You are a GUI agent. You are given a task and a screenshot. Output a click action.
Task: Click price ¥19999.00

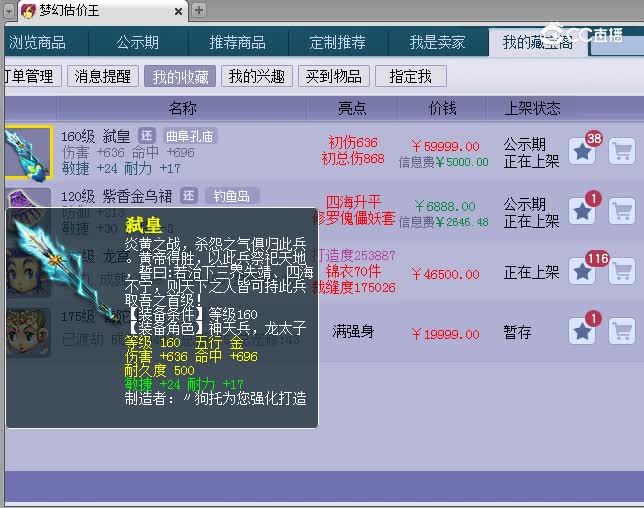445,334
